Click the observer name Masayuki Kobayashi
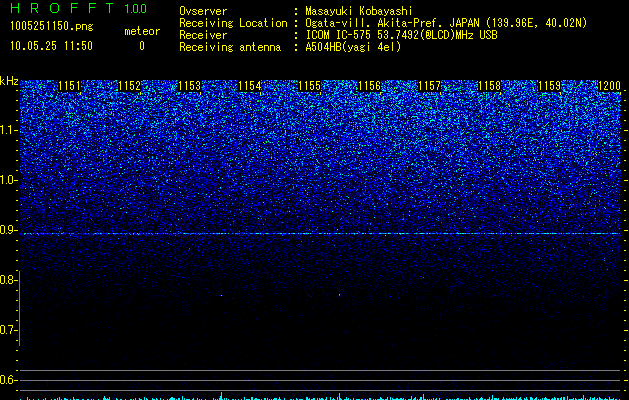 click(x=359, y=11)
